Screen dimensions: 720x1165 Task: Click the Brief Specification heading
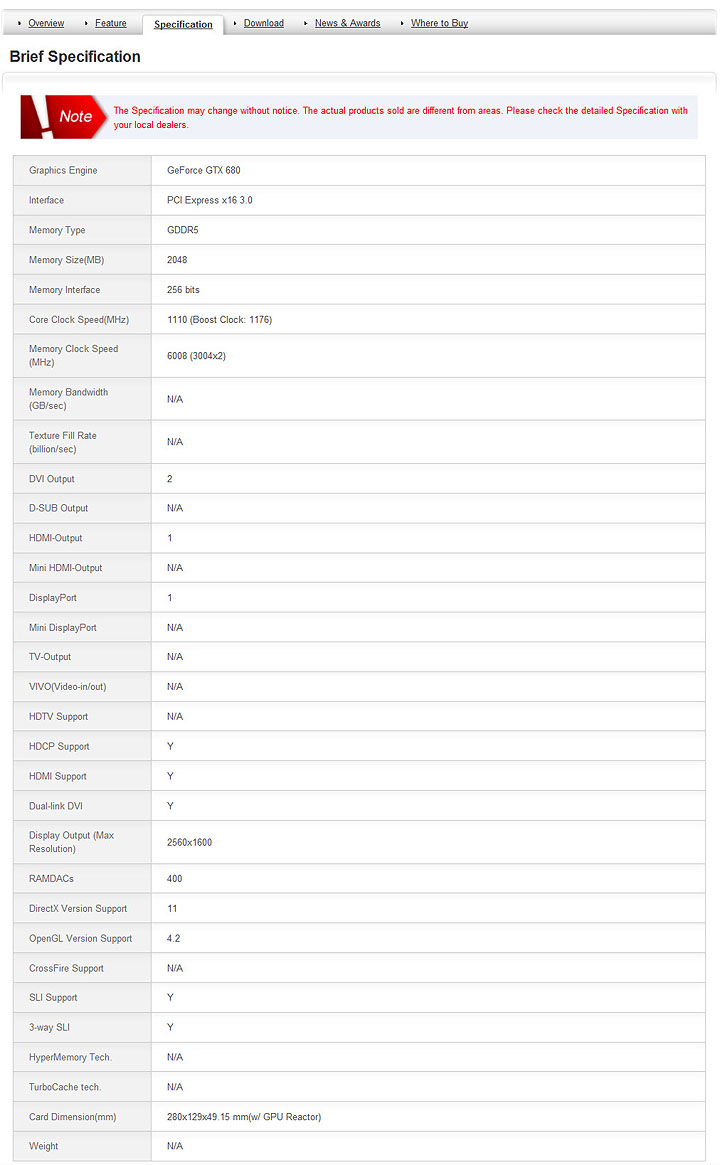75,57
